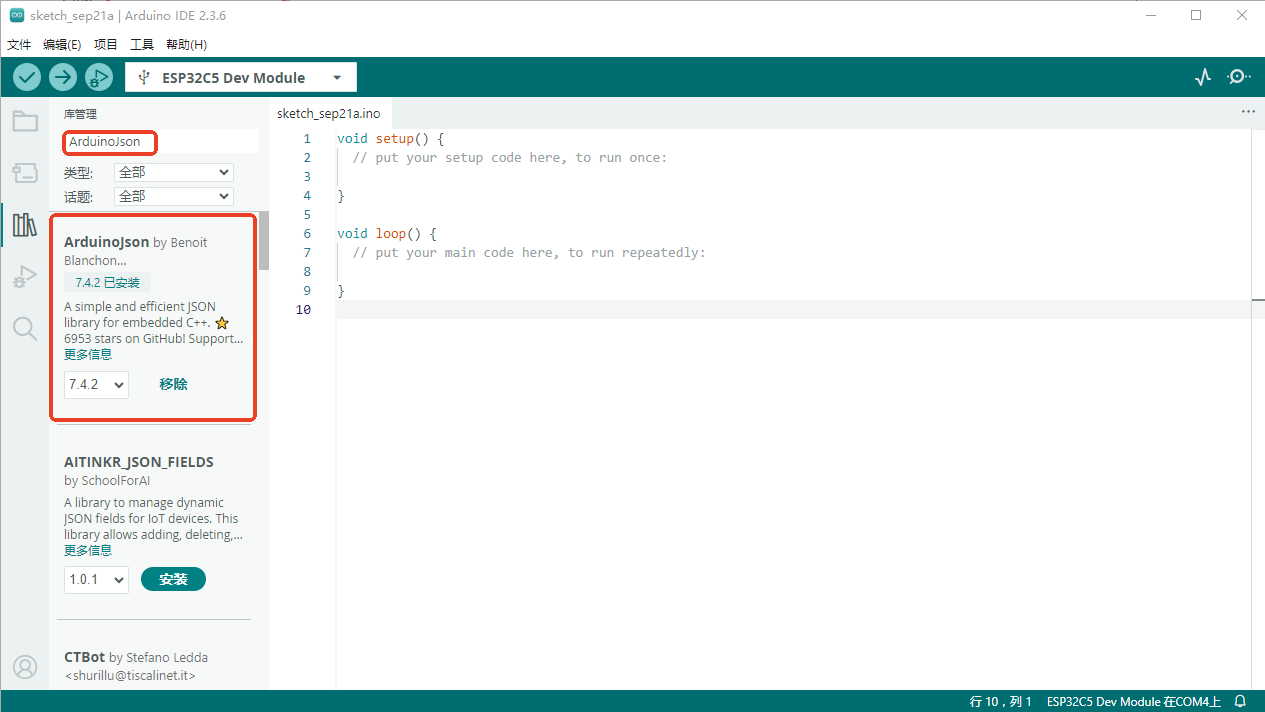This screenshot has height=712, width=1265.
Task: Click the AITINKR_JSON_FIELDS library title
Action: (x=139, y=462)
